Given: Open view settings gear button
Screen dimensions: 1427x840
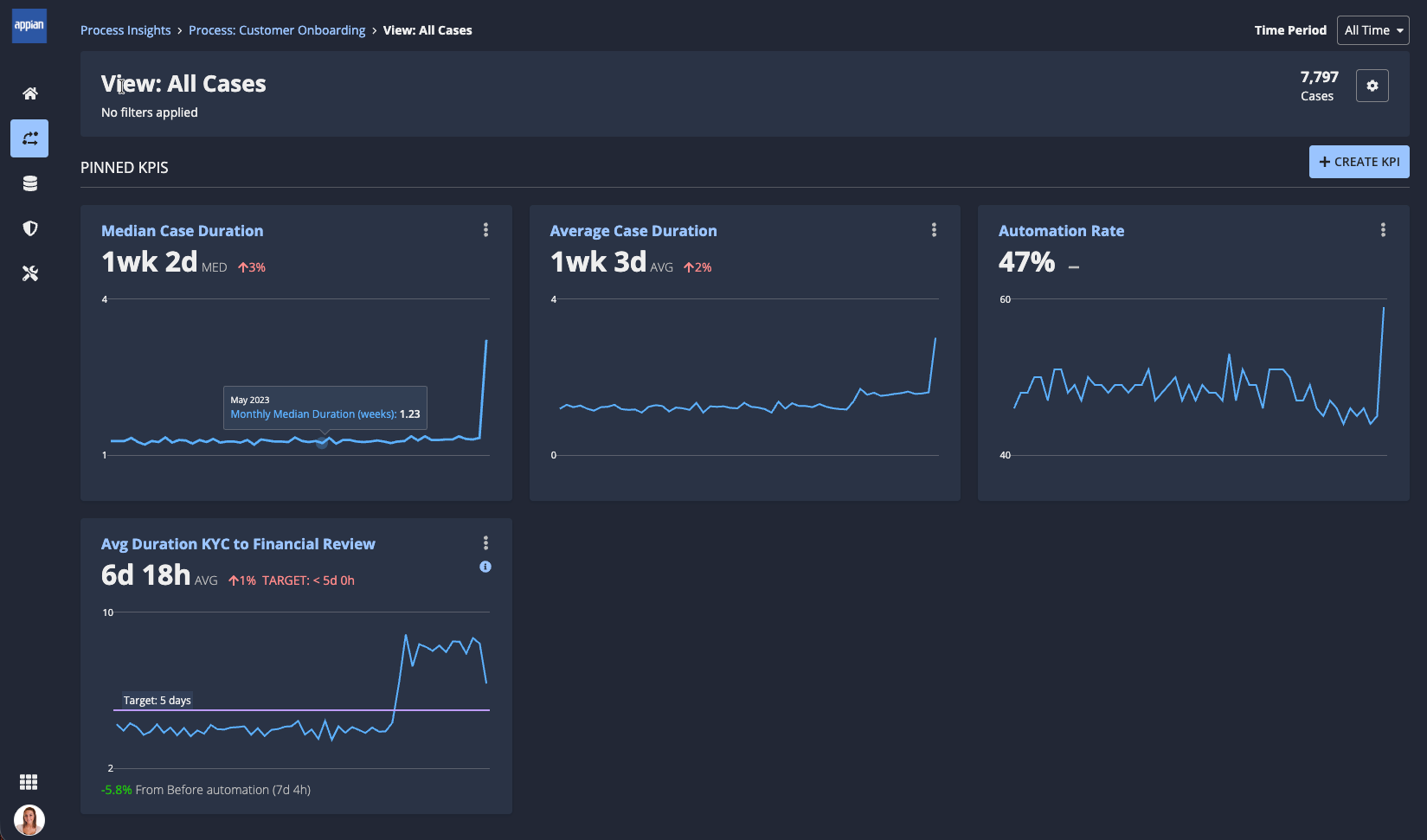Looking at the screenshot, I should coord(1372,86).
